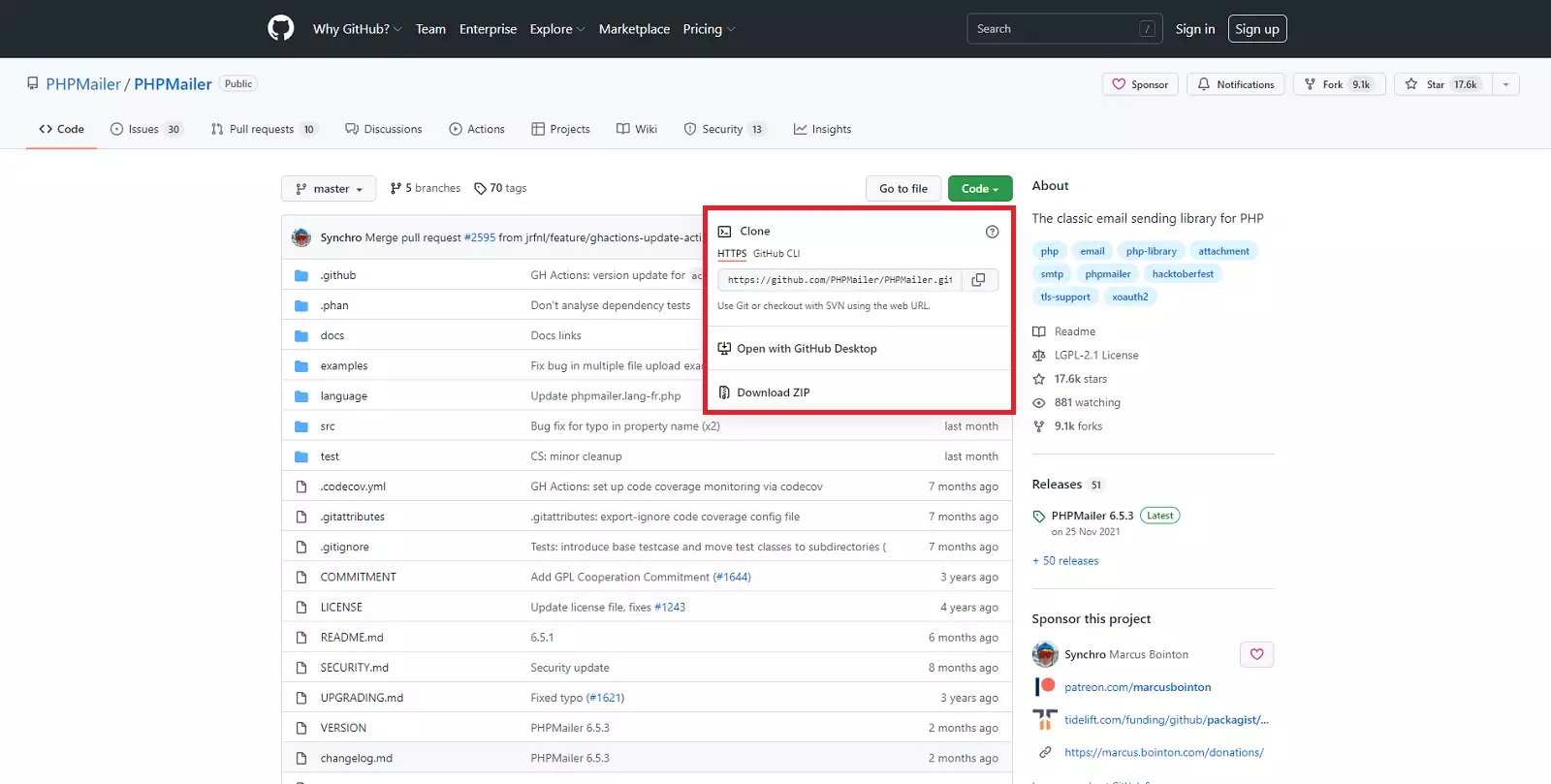This screenshot has height=784, width=1551.
Task: Collapse the green Code dropdown button
Action: tap(979, 189)
